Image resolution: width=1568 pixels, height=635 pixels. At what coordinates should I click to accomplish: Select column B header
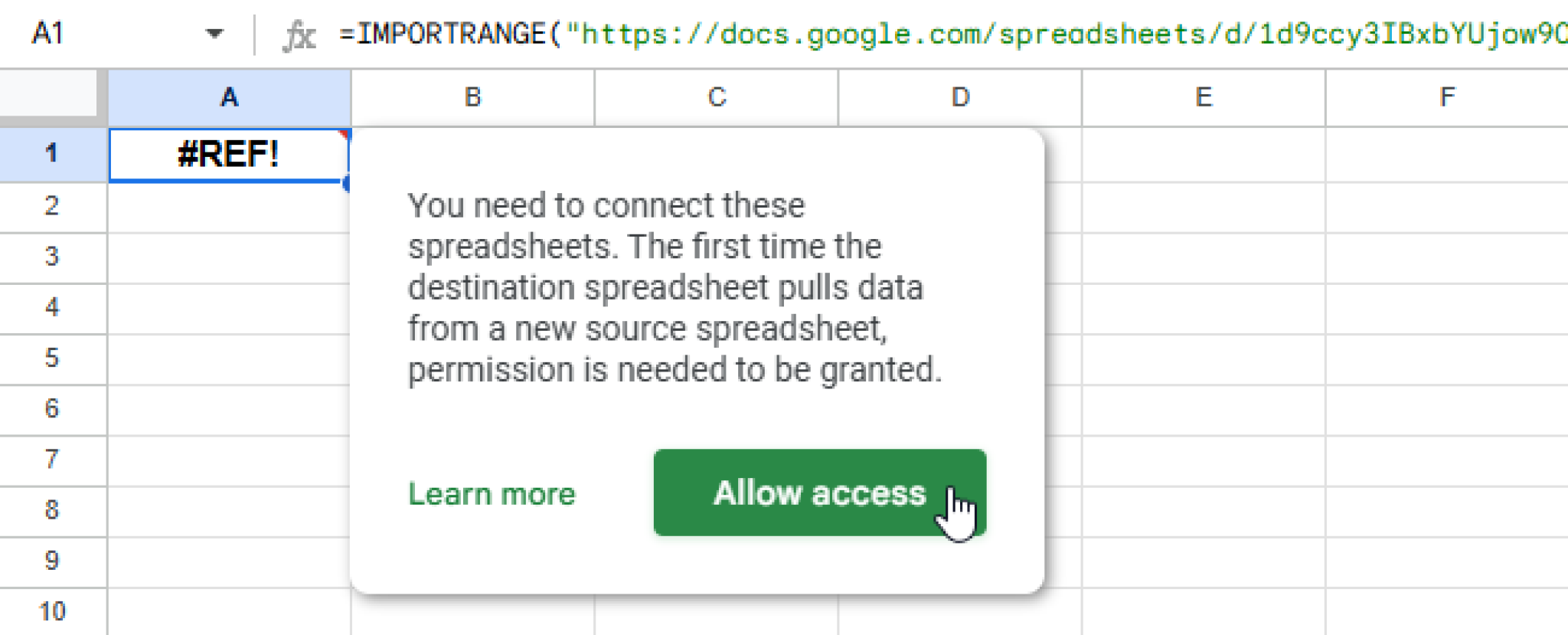tap(472, 97)
